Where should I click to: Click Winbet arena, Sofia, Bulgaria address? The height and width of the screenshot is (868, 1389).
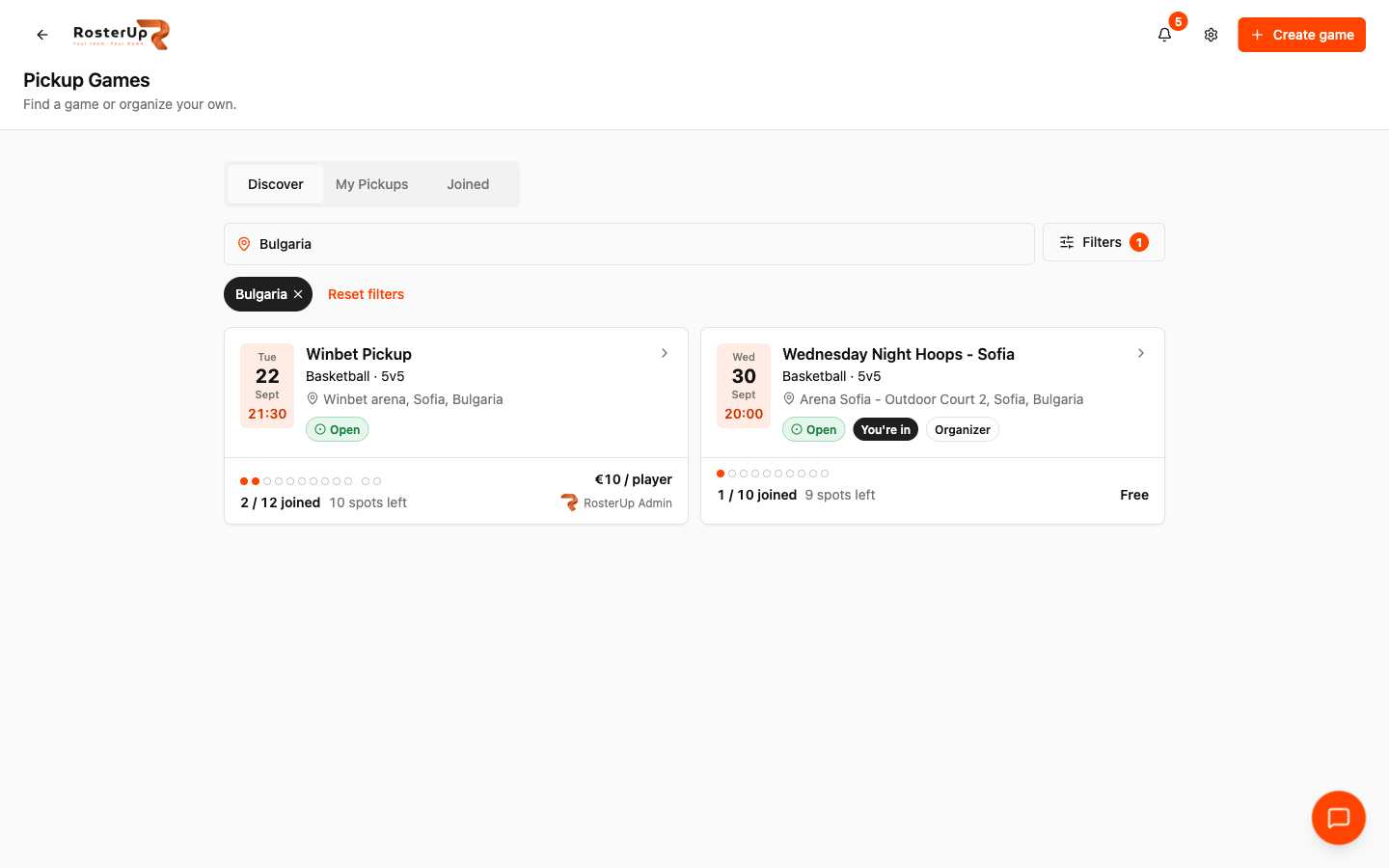413,399
